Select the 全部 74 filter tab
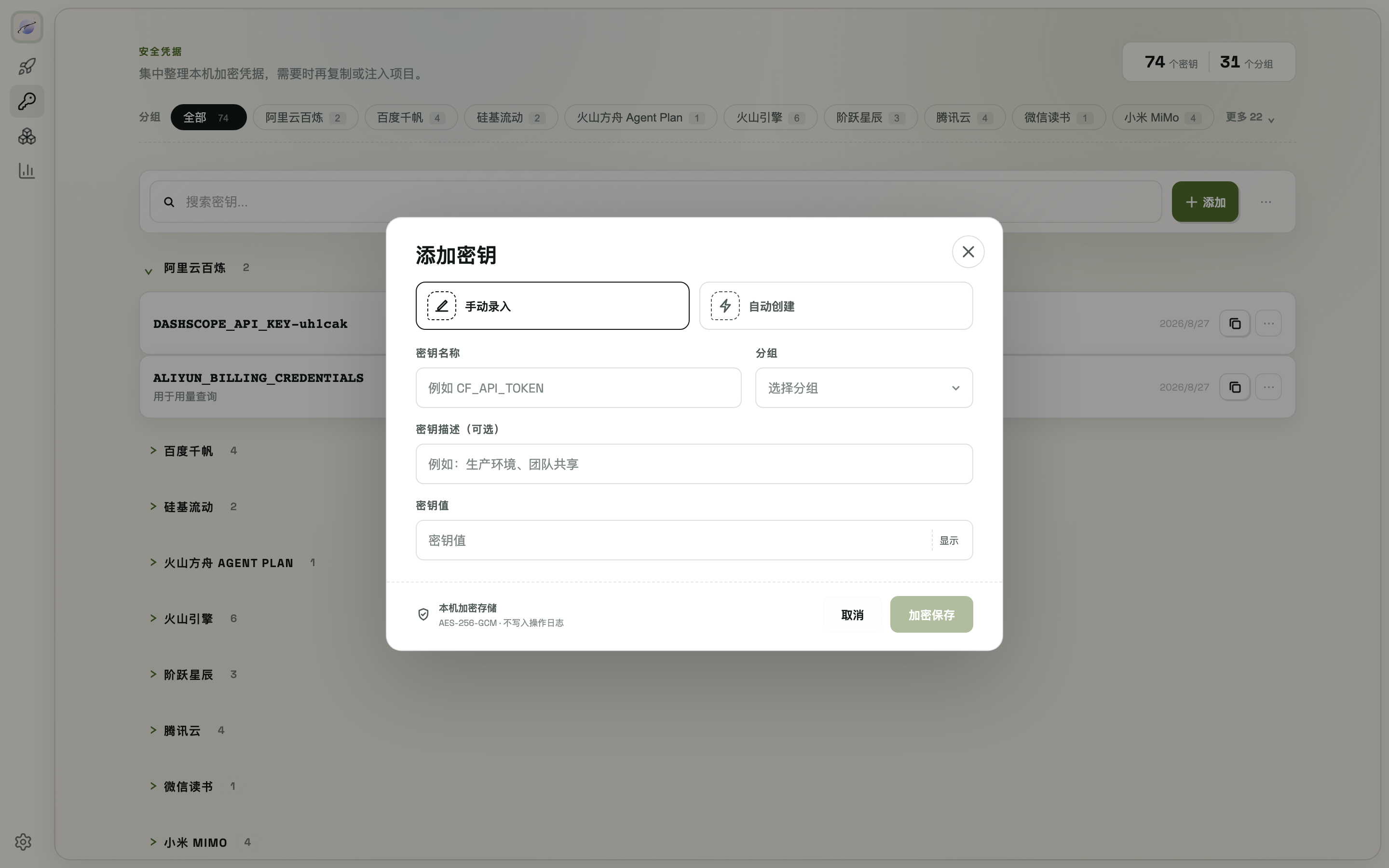 208,117
